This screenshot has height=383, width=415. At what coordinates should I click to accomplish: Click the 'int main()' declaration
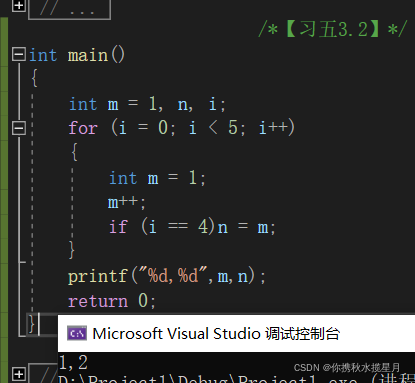(x=77, y=55)
